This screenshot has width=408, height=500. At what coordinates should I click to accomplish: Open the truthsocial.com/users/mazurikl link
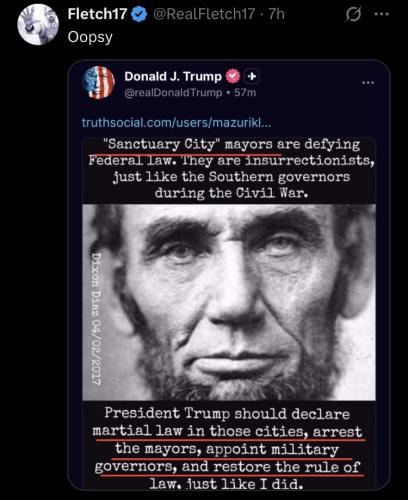coord(176,123)
